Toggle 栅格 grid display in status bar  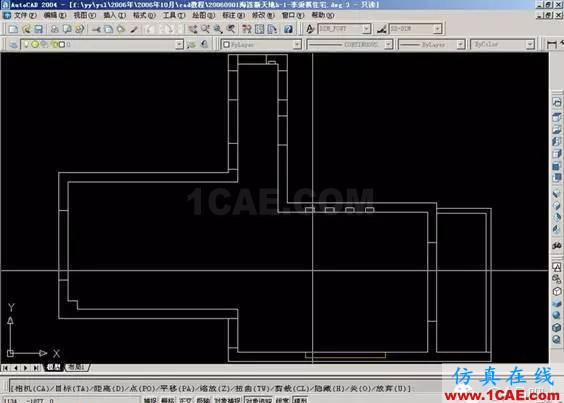coord(167,400)
